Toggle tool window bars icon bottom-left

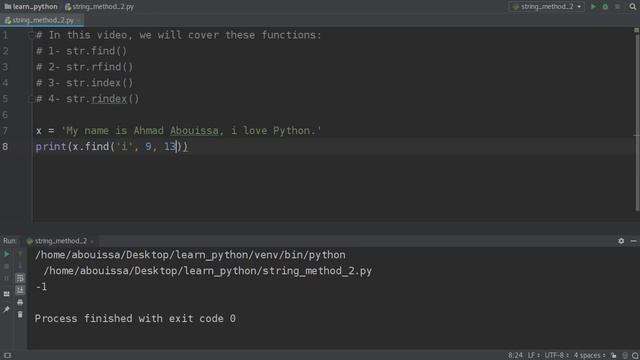[x=7, y=355]
